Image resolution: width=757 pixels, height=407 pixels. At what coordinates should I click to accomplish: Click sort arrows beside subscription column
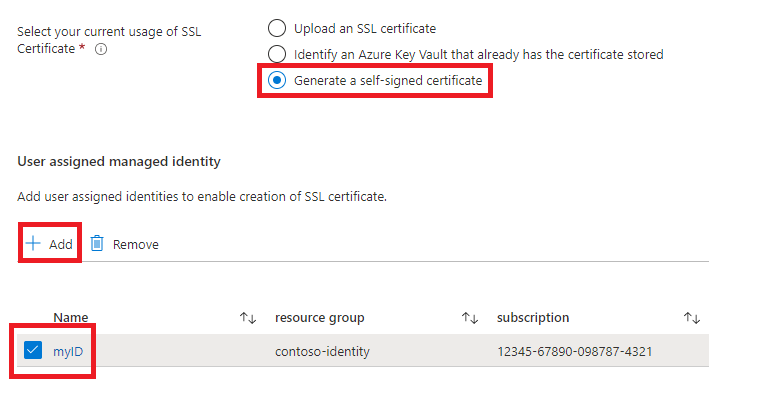coord(691,318)
